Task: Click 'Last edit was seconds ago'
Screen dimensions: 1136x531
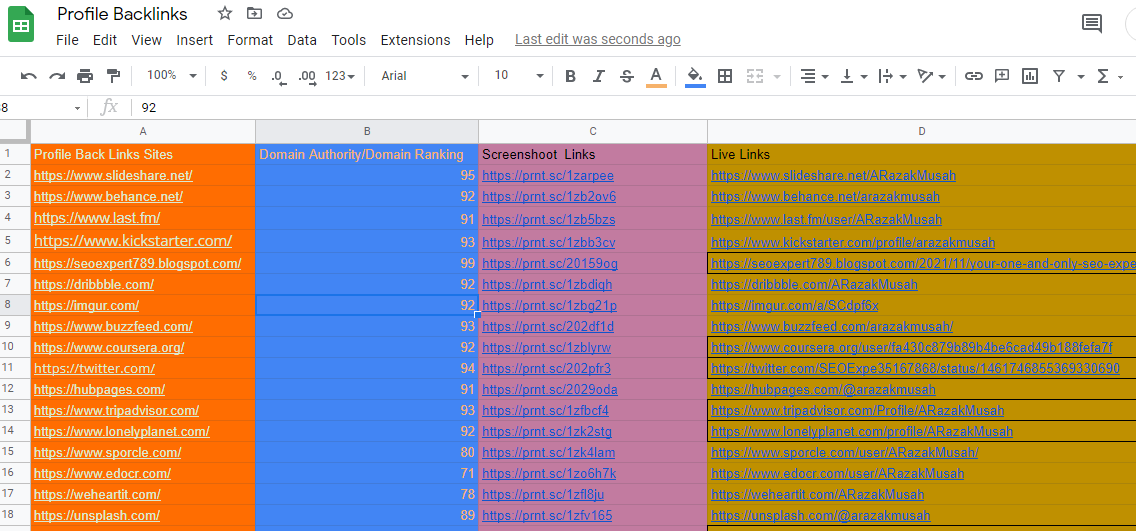Action: [x=597, y=40]
